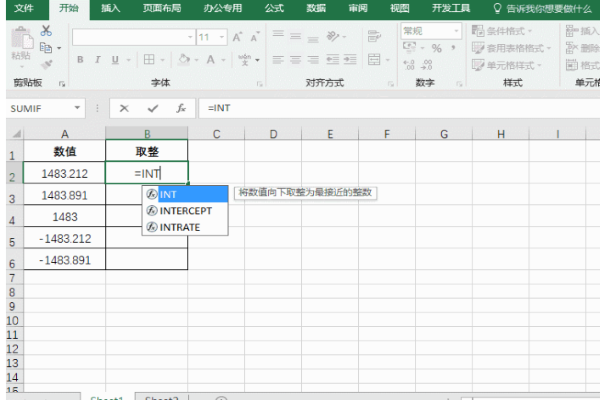The image size is (600, 400).
Task: Toggle Italic formatting
Action: pyautogui.click(x=98, y=60)
